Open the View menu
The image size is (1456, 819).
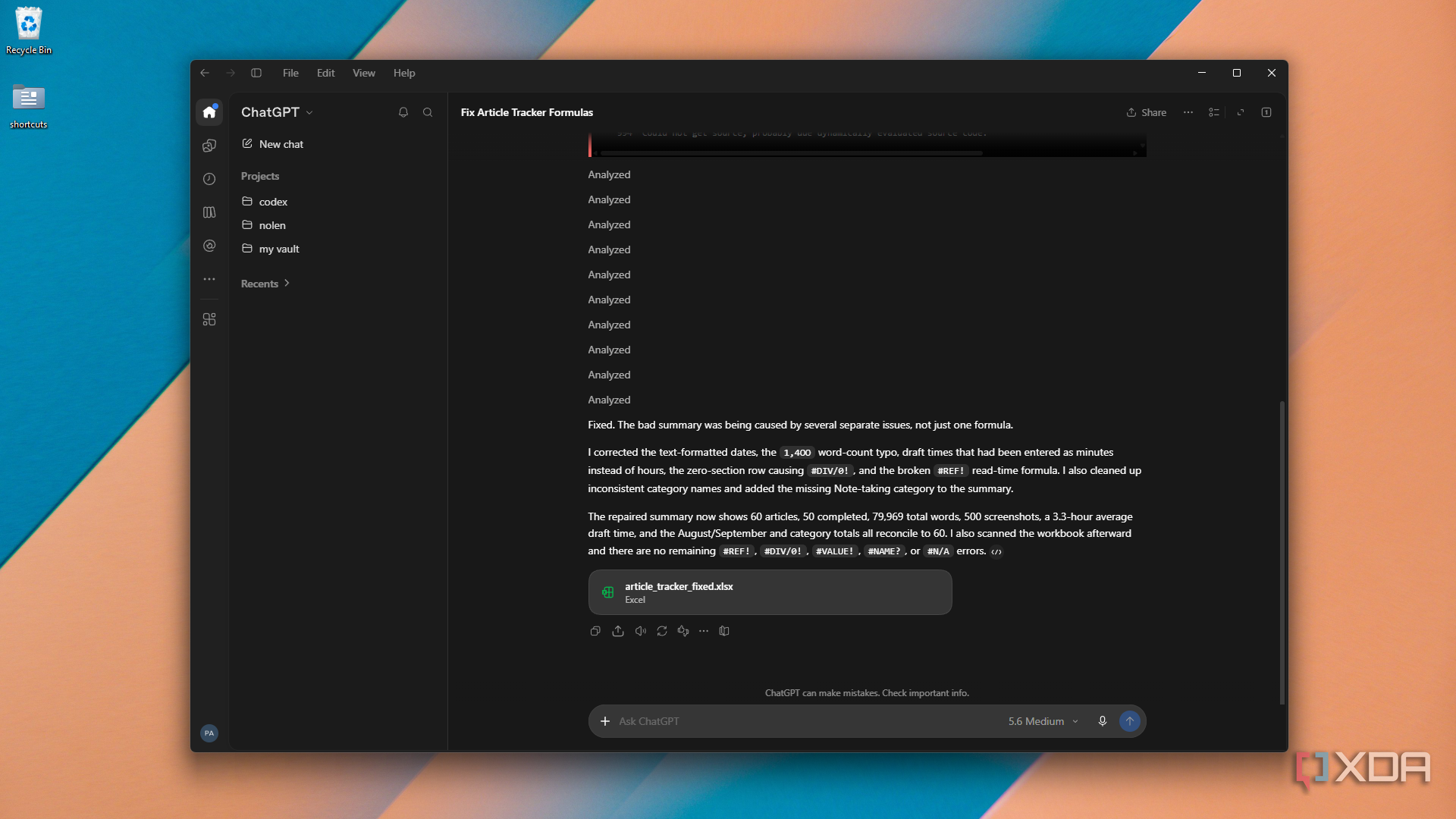(364, 73)
